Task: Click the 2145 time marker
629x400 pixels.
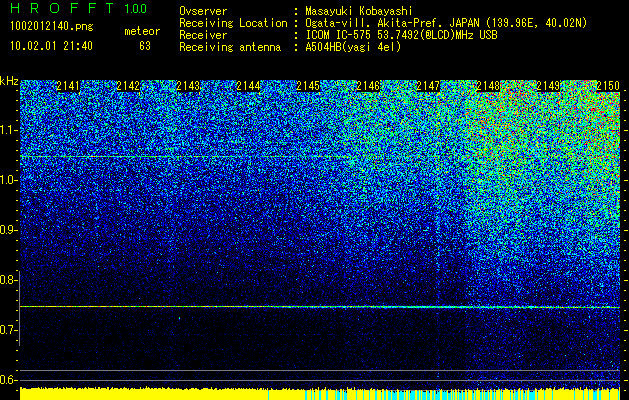Action: click(308, 86)
